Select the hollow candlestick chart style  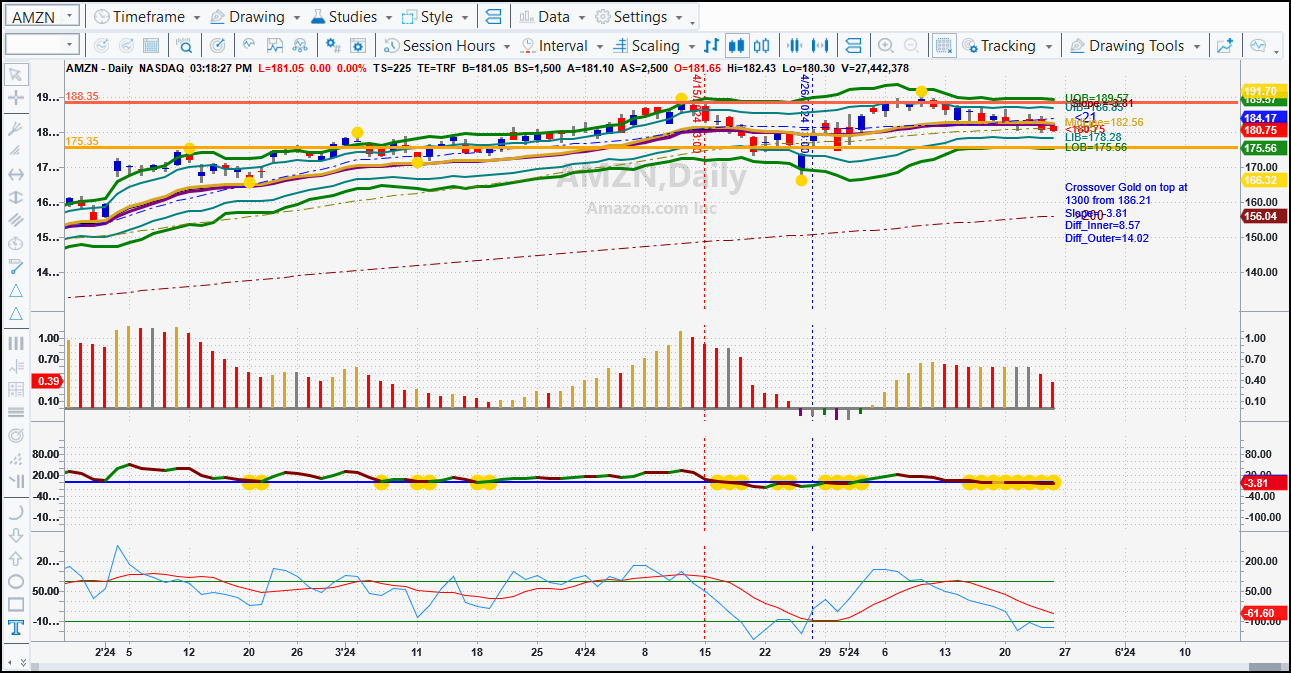pyautogui.click(x=762, y=46)
